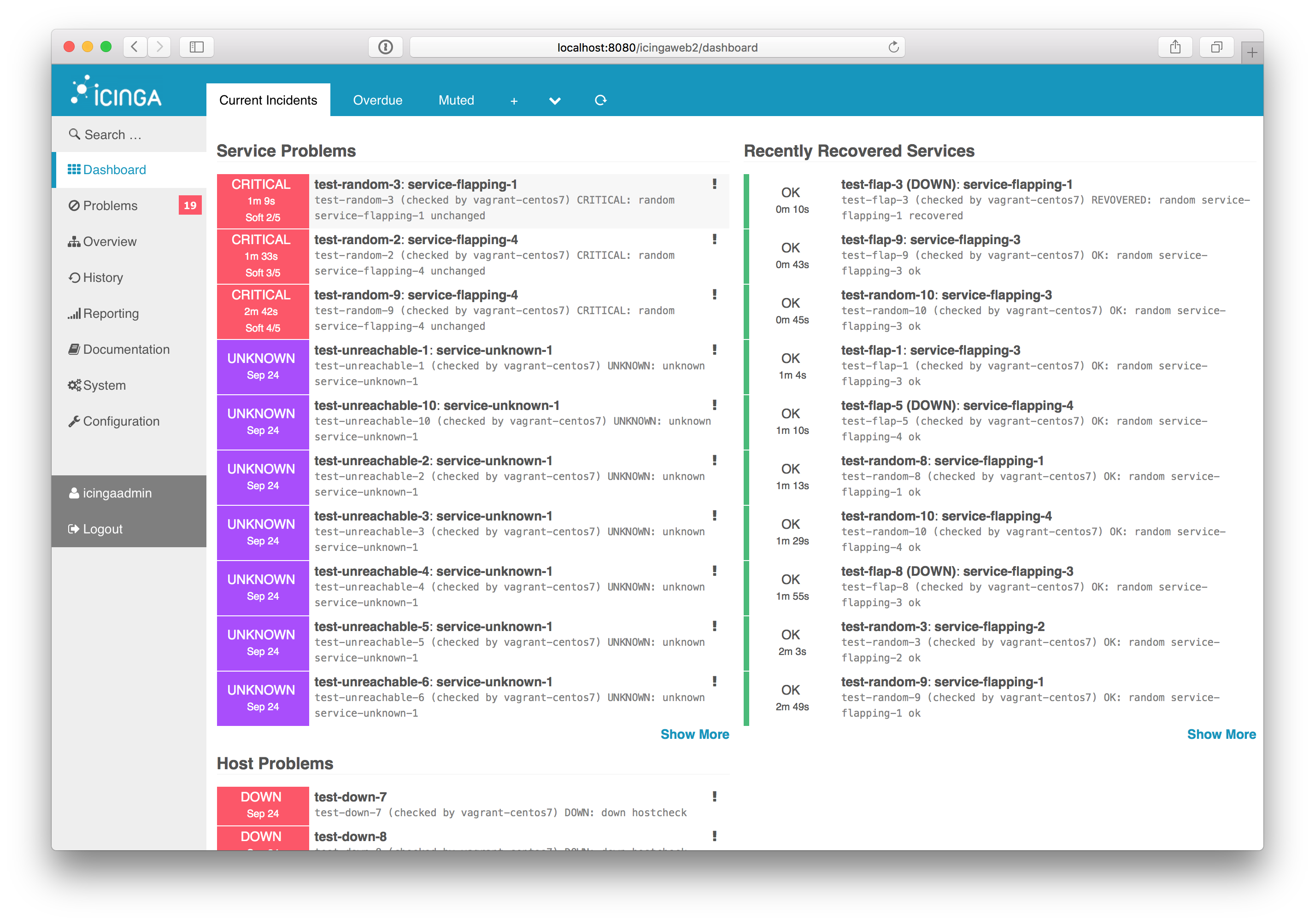Viewport: 1315px width, 924px height.
Task: Click the red 19 problems badge
Action: point(189,205)
